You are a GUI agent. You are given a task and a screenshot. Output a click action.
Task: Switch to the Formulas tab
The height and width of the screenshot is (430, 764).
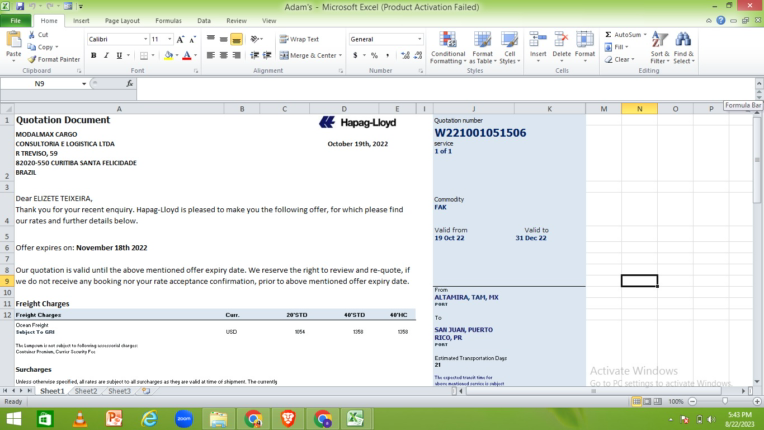[x=168, y=20]
